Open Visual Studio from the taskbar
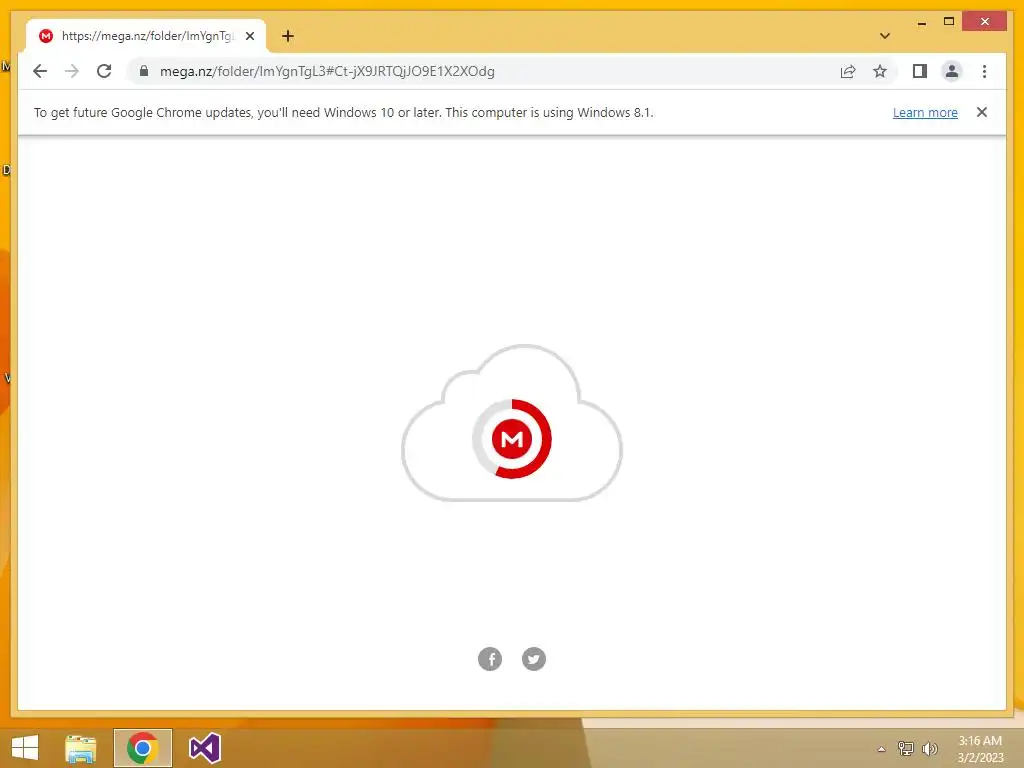 coord(204,748)
